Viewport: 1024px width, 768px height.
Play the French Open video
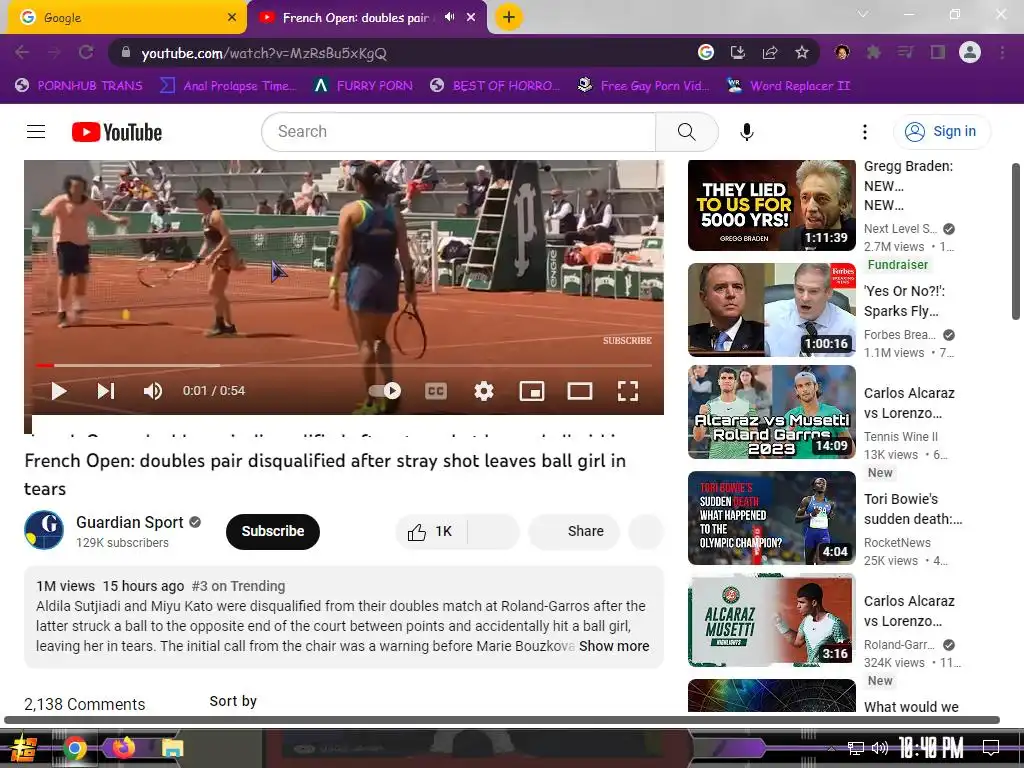pyautogui.click(x=59, y=391)
